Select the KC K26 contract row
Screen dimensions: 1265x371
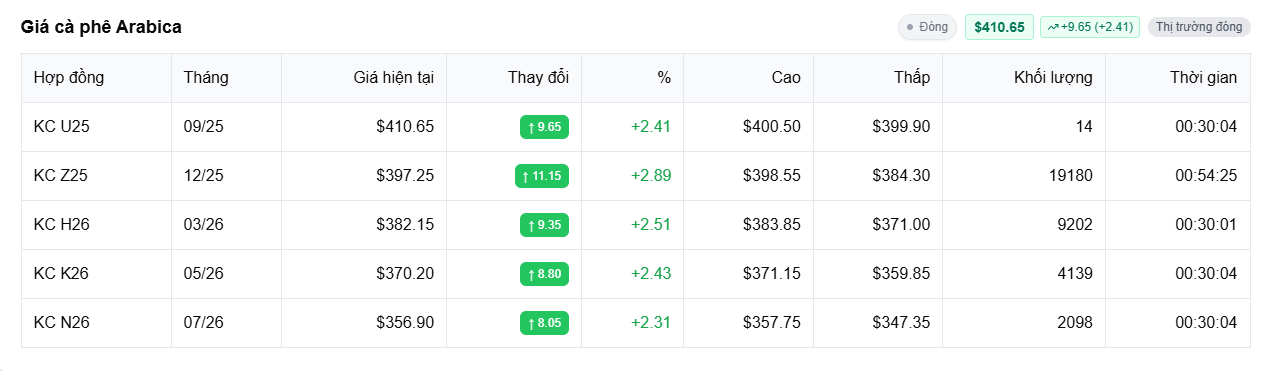636,274
